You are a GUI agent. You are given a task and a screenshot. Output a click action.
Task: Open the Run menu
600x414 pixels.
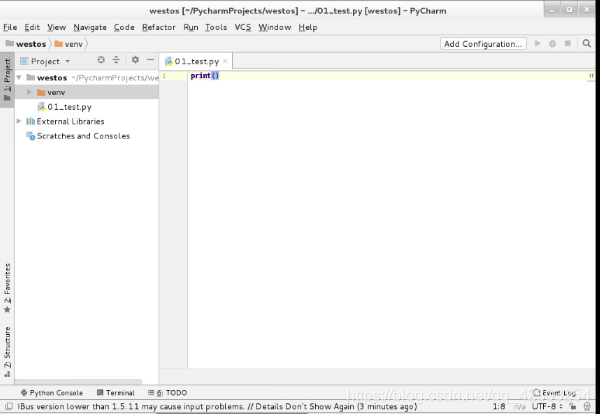tap(191, 27)
